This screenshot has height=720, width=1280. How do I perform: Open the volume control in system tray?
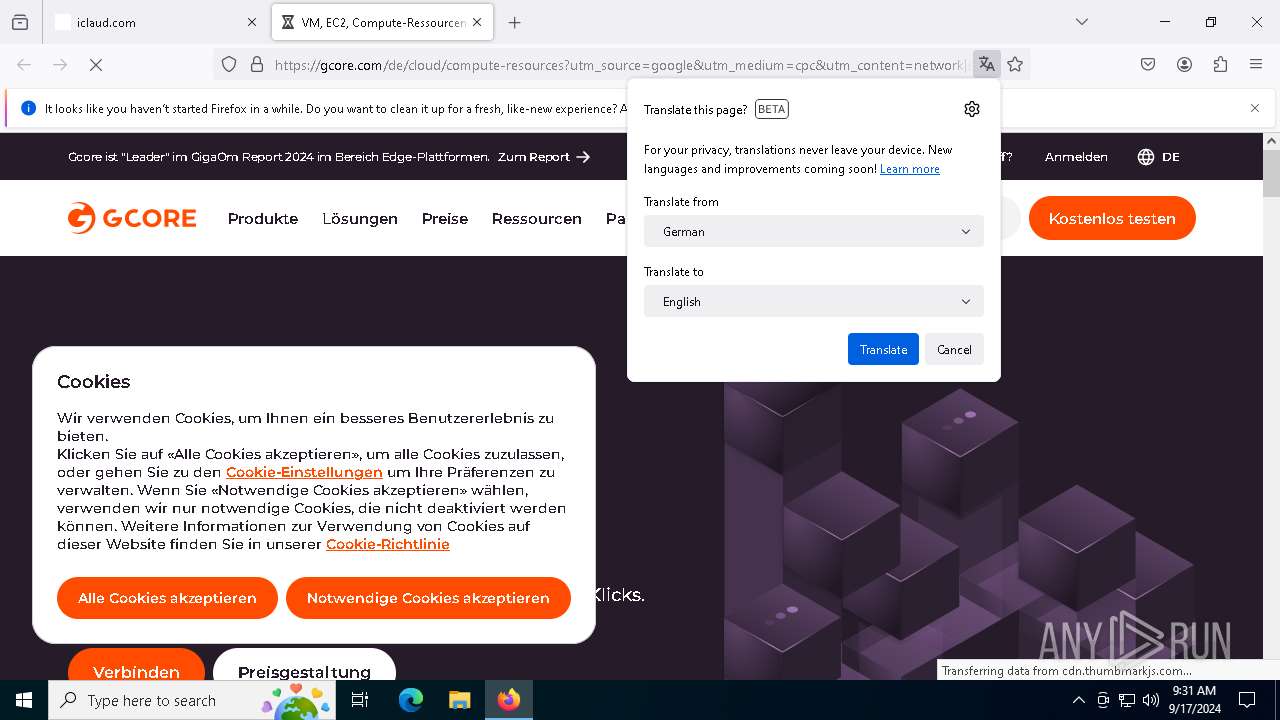[1151, 700]
